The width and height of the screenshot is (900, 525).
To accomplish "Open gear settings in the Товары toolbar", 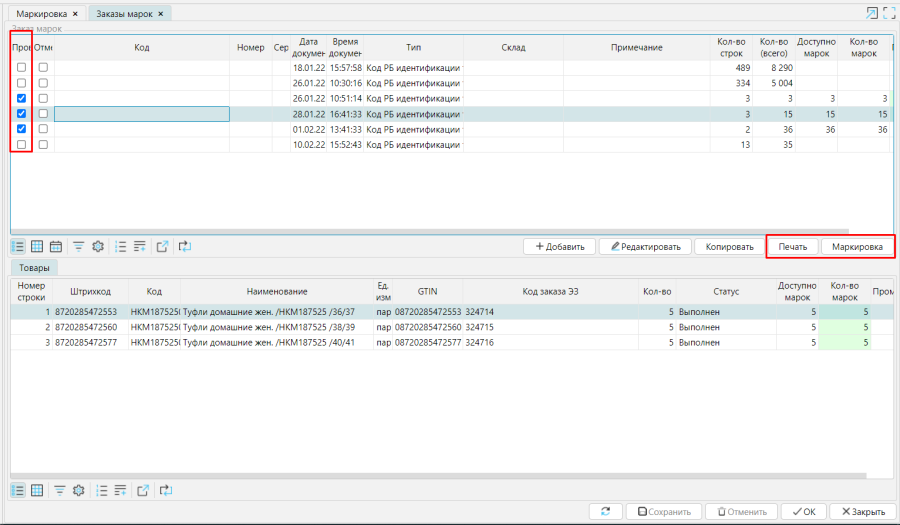I will click(78, 490).
